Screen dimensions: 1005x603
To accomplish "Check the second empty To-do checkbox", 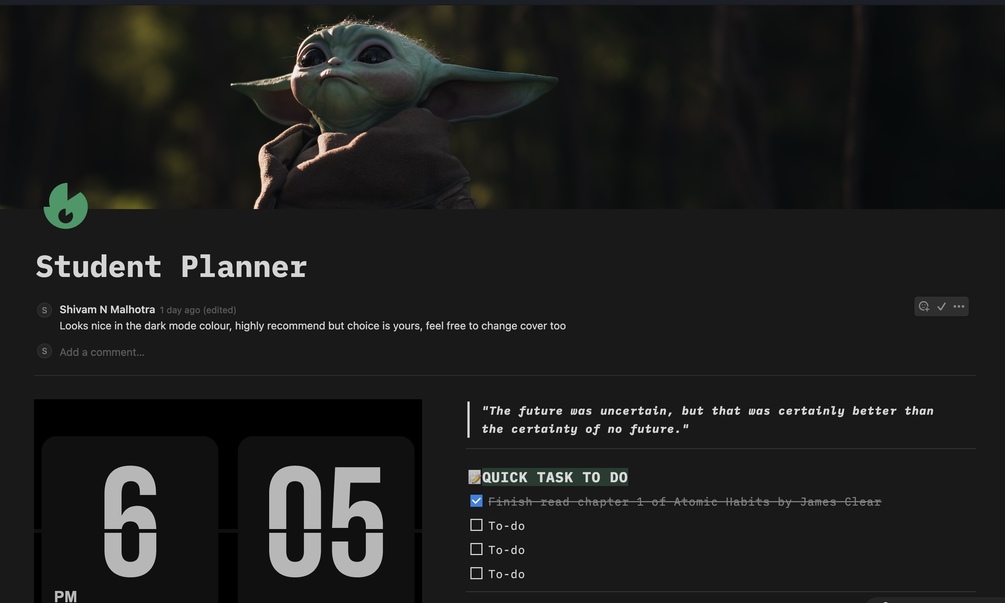I will [476, 550].
